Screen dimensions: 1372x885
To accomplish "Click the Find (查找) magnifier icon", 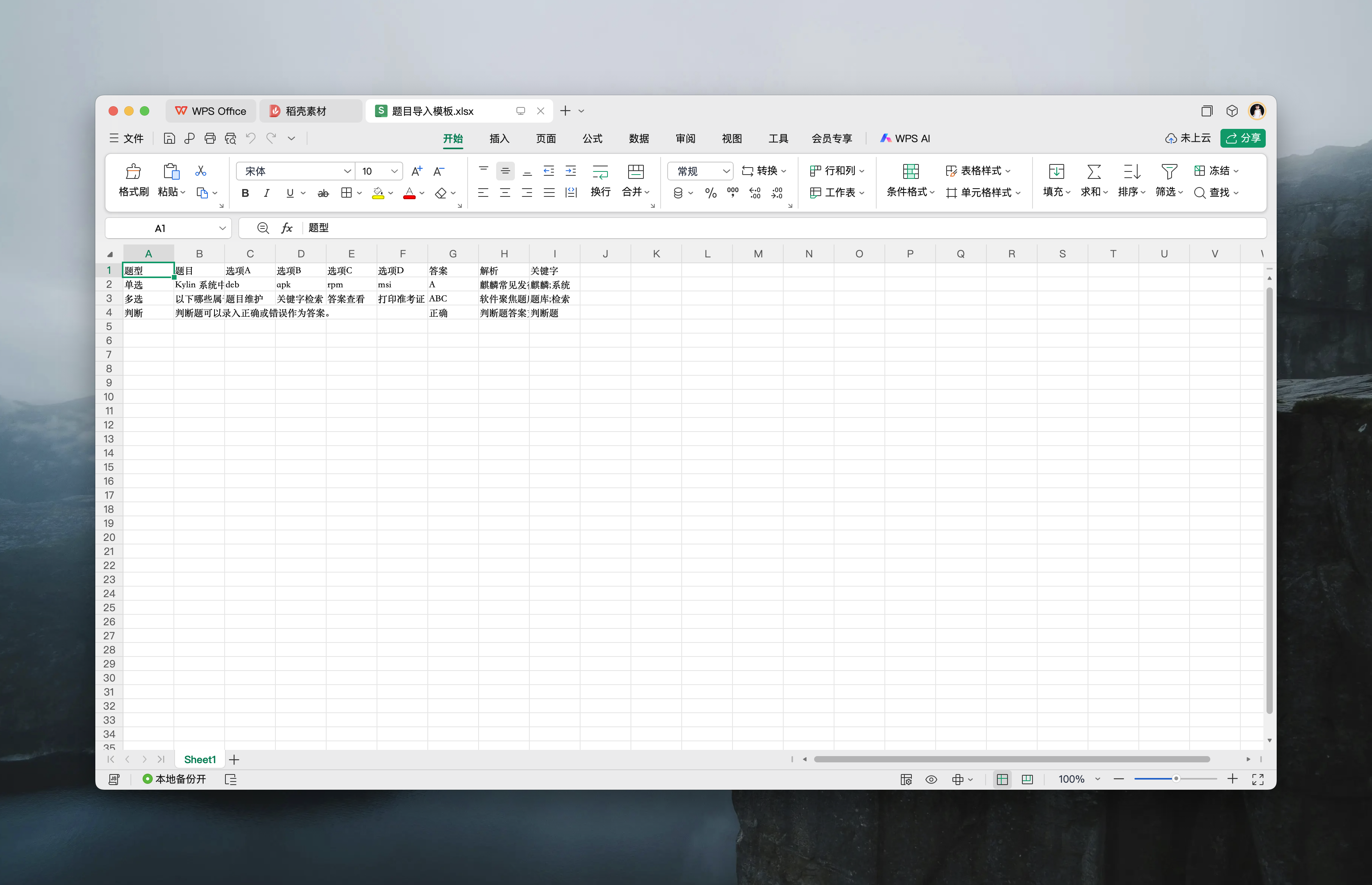I will 1200,193.
